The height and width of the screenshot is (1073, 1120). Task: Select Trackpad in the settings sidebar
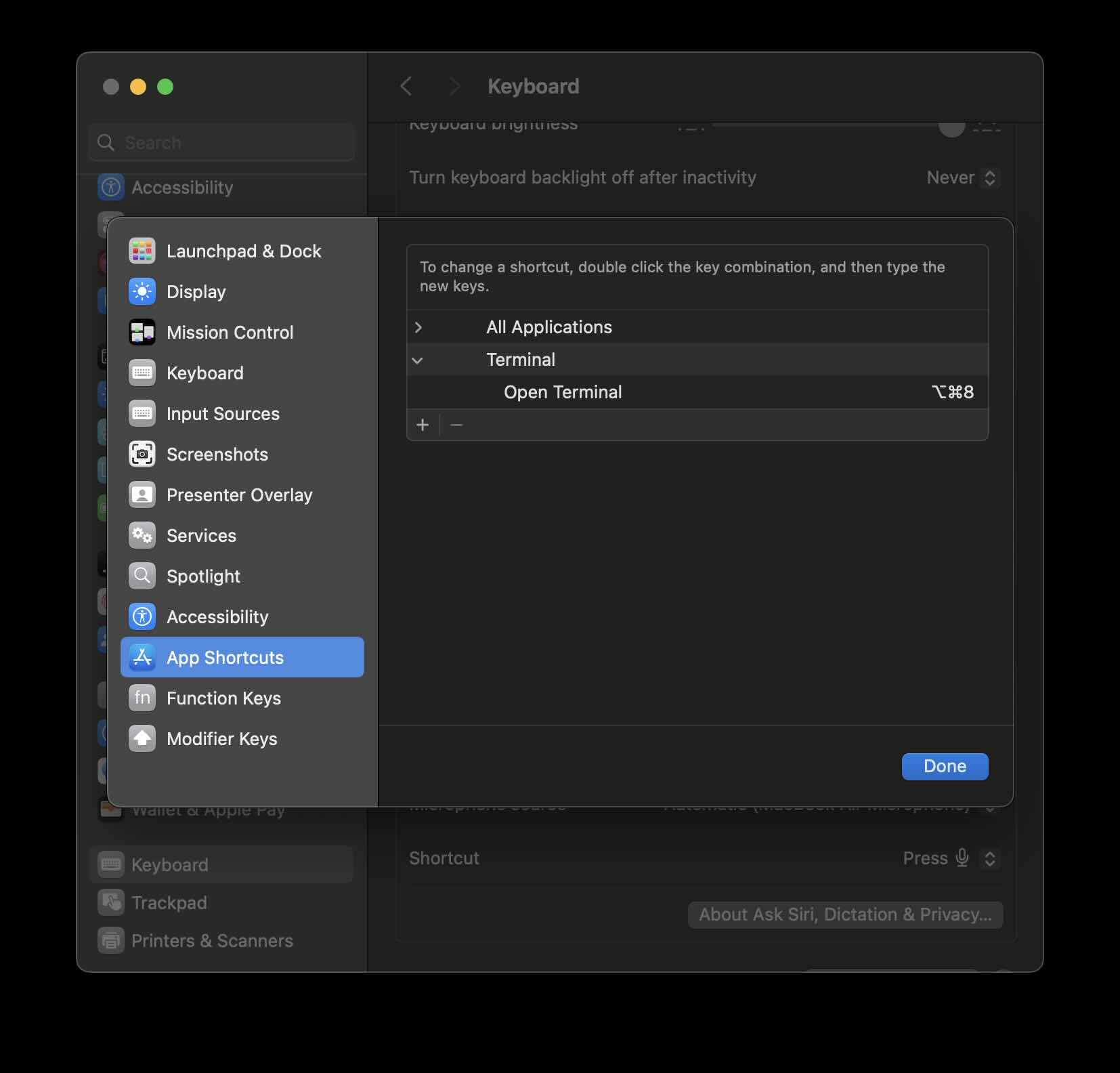(x=169, y=902)
